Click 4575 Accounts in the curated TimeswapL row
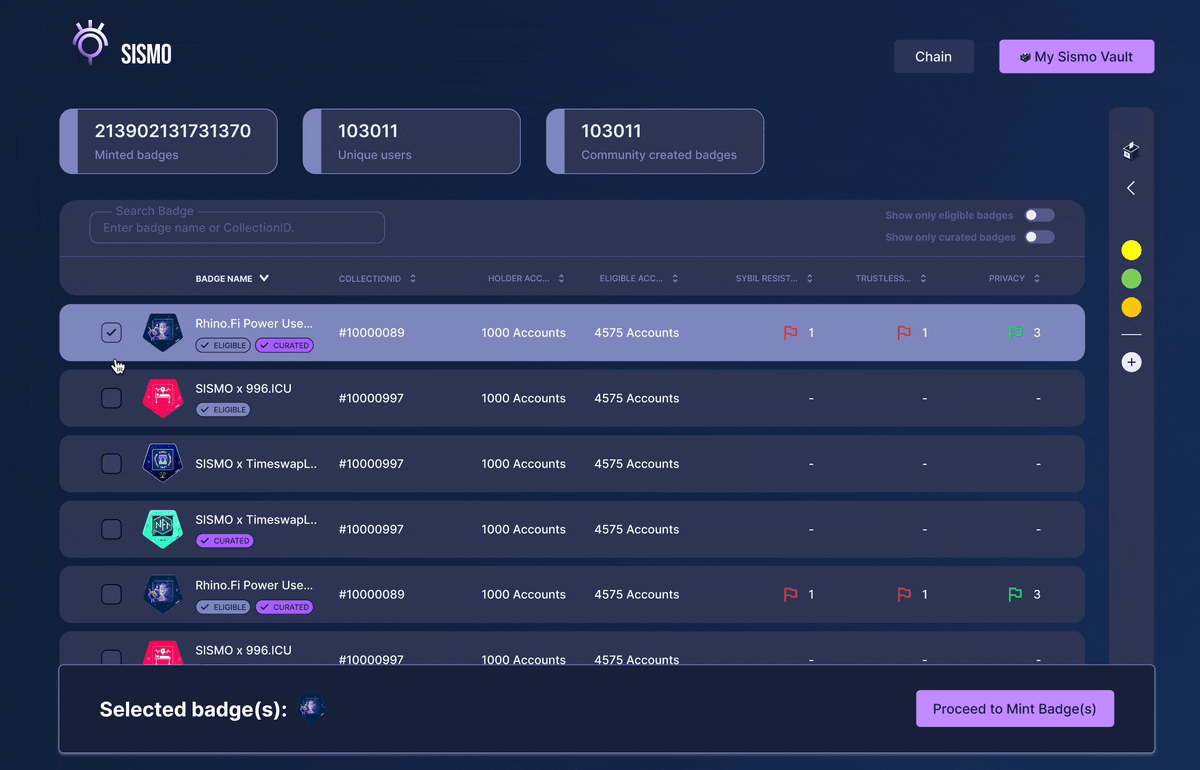The height and width of the screenshot is (770, 1200). [637, 529]
